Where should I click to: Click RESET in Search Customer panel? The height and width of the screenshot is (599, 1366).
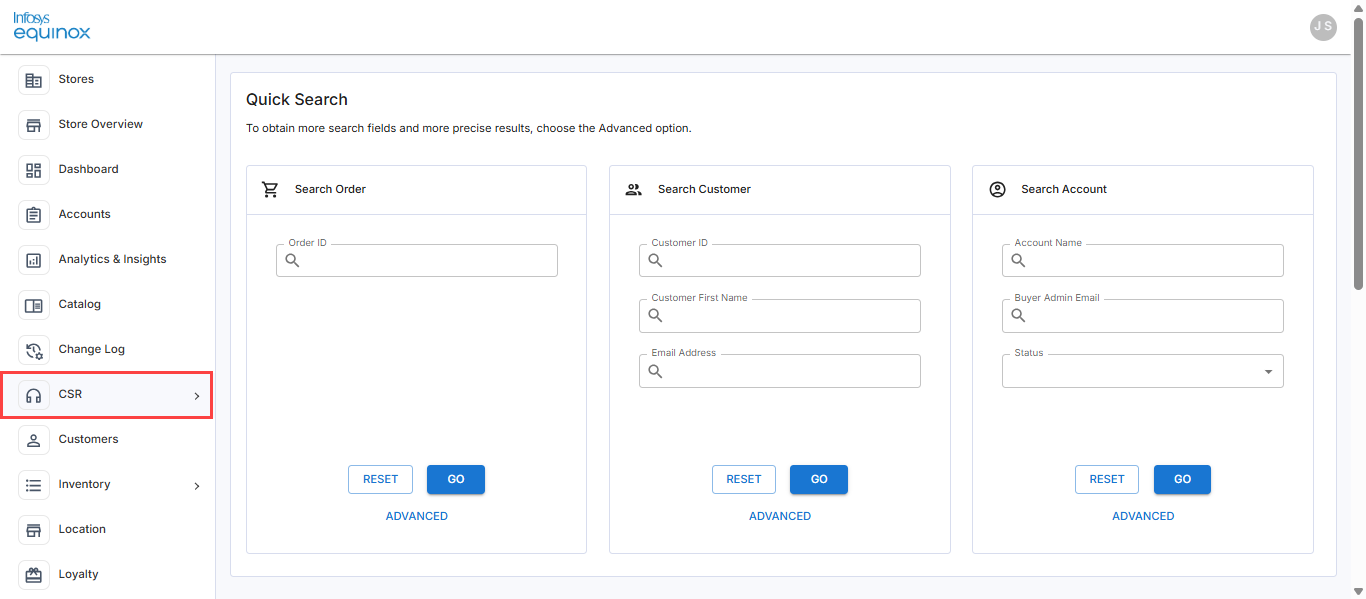744,479
